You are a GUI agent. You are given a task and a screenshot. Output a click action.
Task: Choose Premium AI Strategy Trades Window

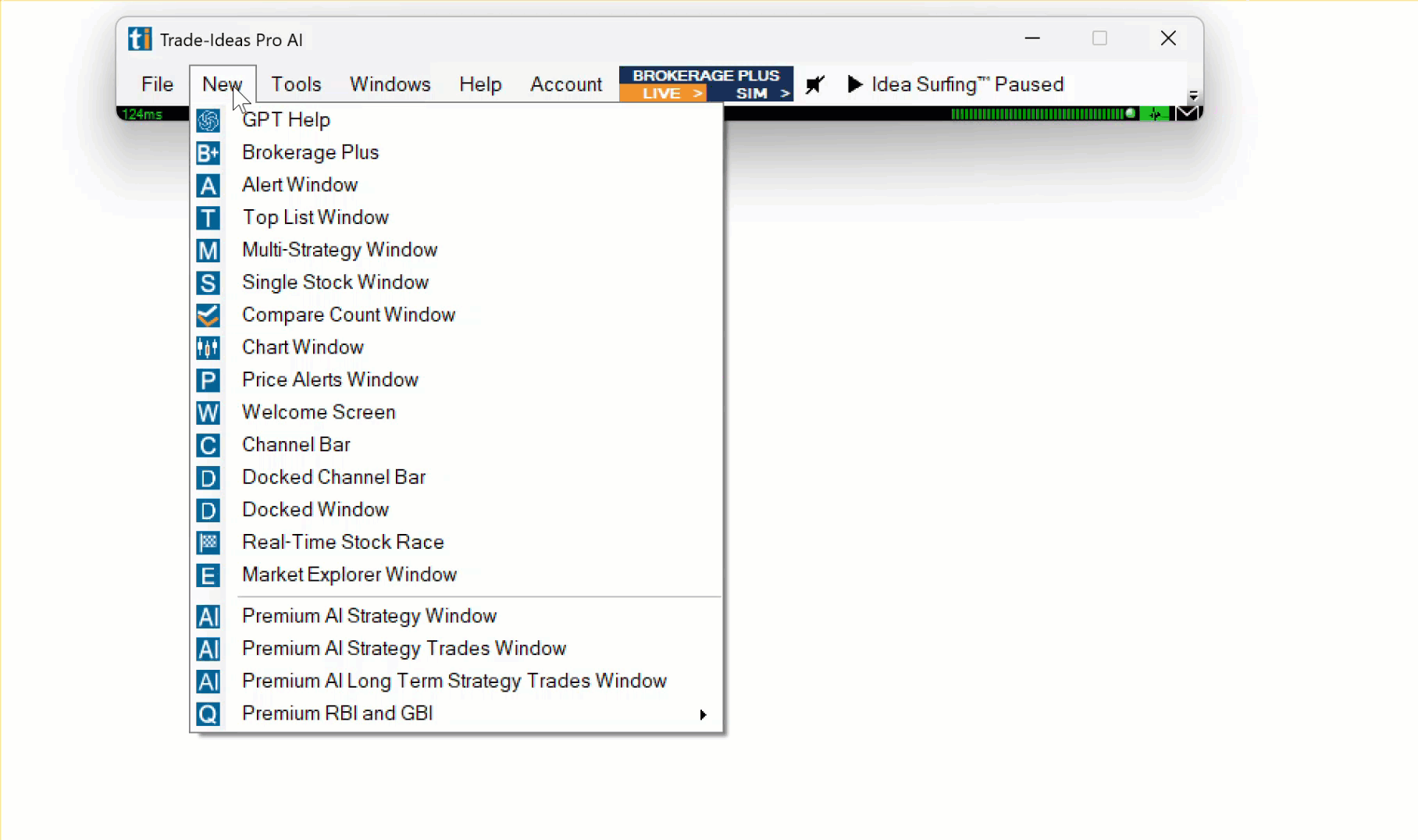point(457,649)
